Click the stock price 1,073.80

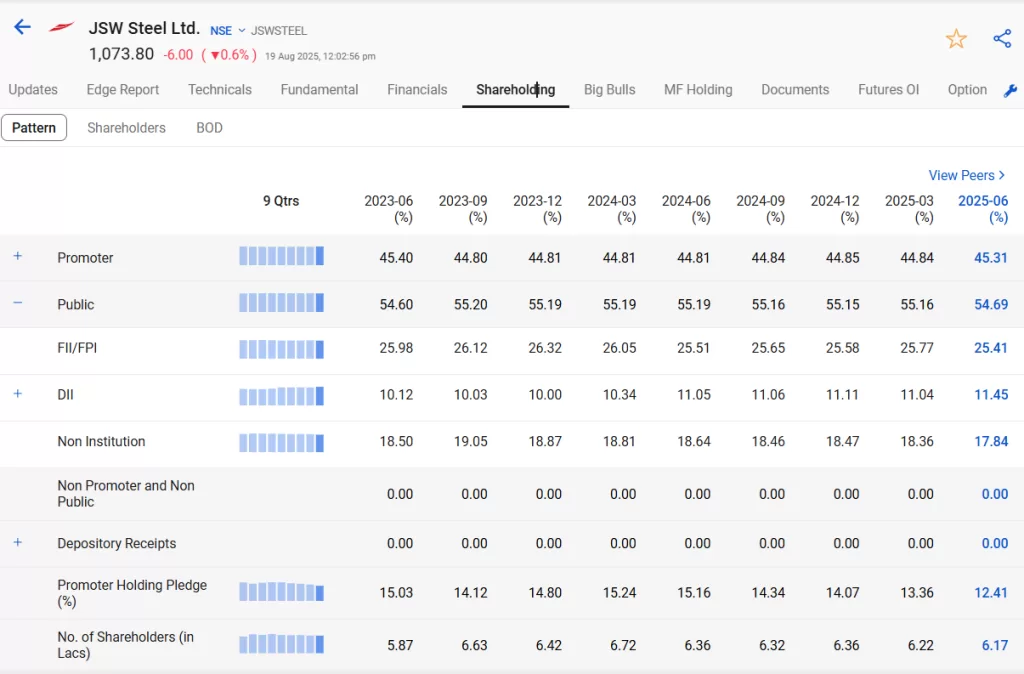pos(121,54)
